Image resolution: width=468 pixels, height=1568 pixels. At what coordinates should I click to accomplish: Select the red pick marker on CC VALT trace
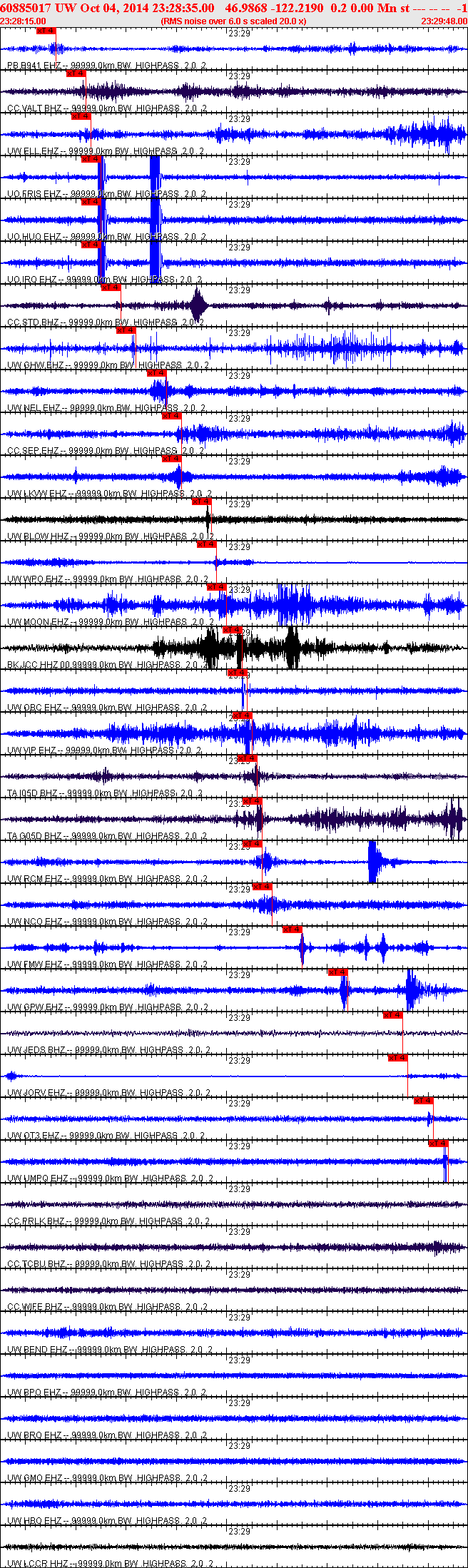click(76, 73)
